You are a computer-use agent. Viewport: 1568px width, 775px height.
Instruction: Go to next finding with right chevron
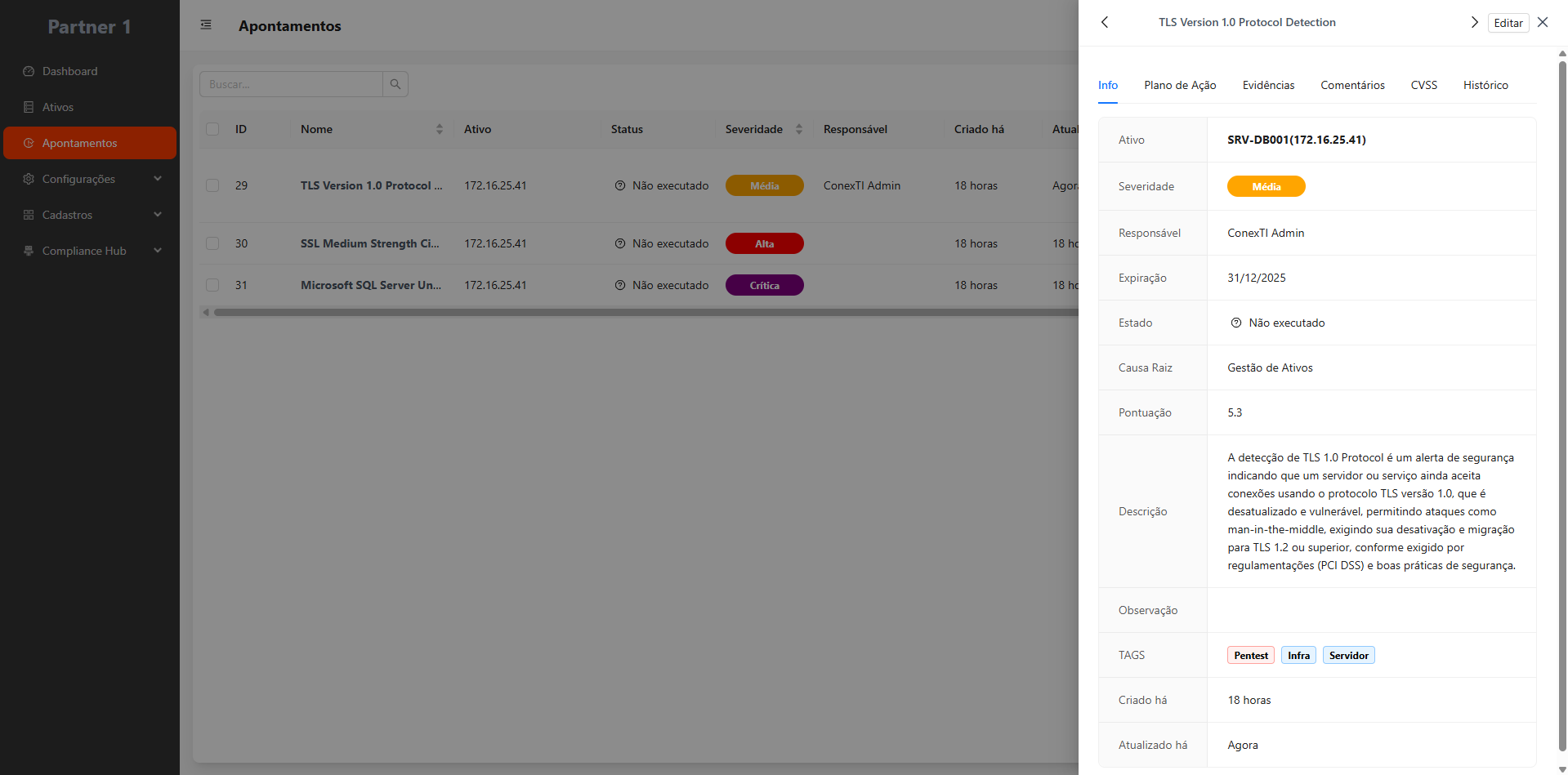1474,22
